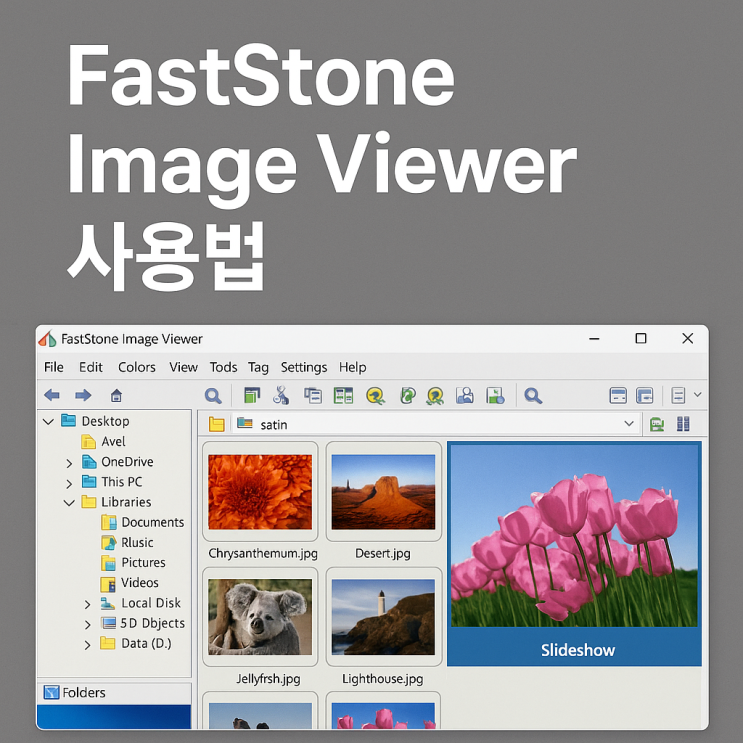
Task: Select the koala image thumbnail
Action: point(260,616)
